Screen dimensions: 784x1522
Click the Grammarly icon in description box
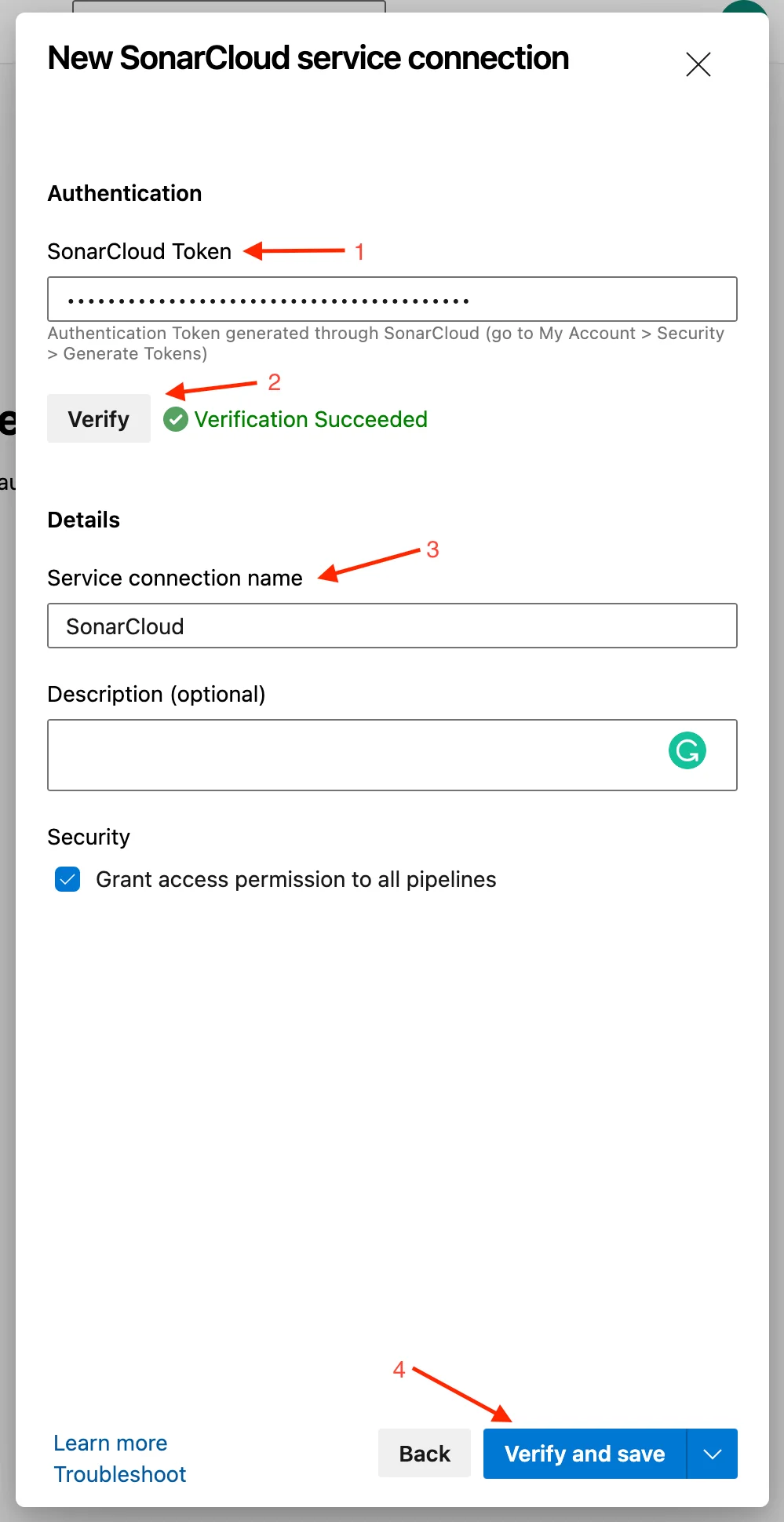click(x=687, y=750)
